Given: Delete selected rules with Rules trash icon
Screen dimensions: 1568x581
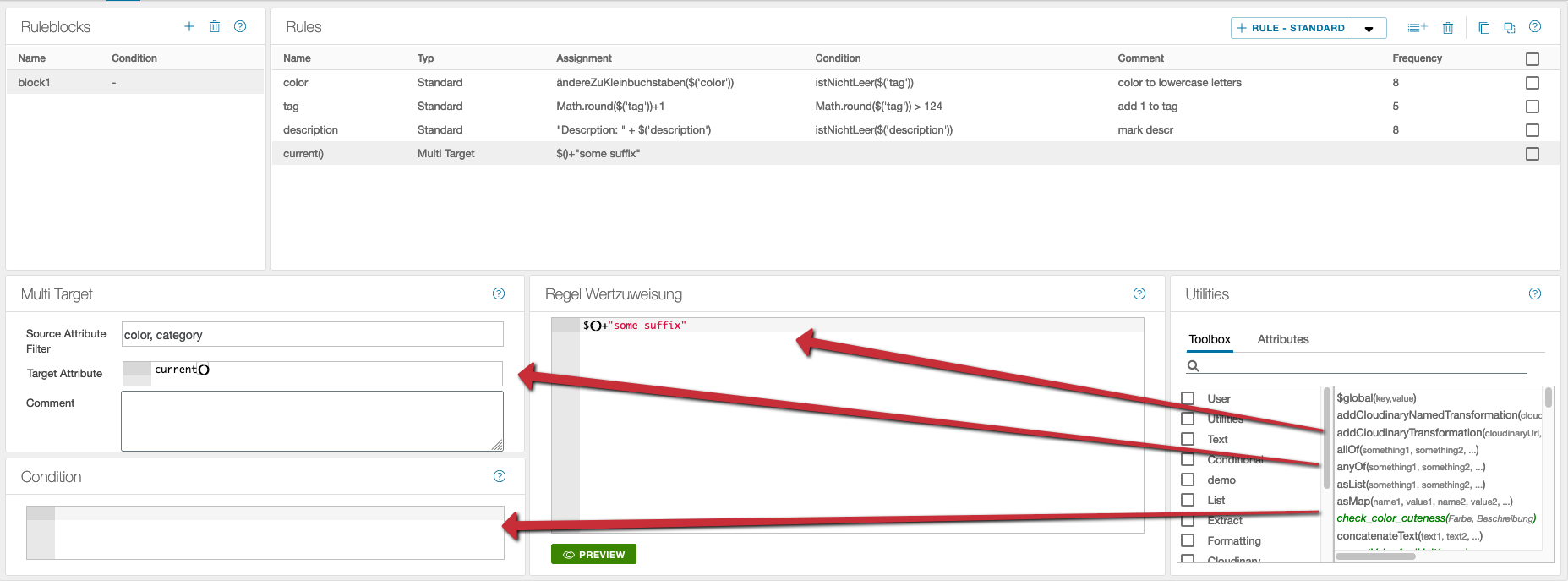Looking at the screenshot, I should click(x=1448, y=28).
